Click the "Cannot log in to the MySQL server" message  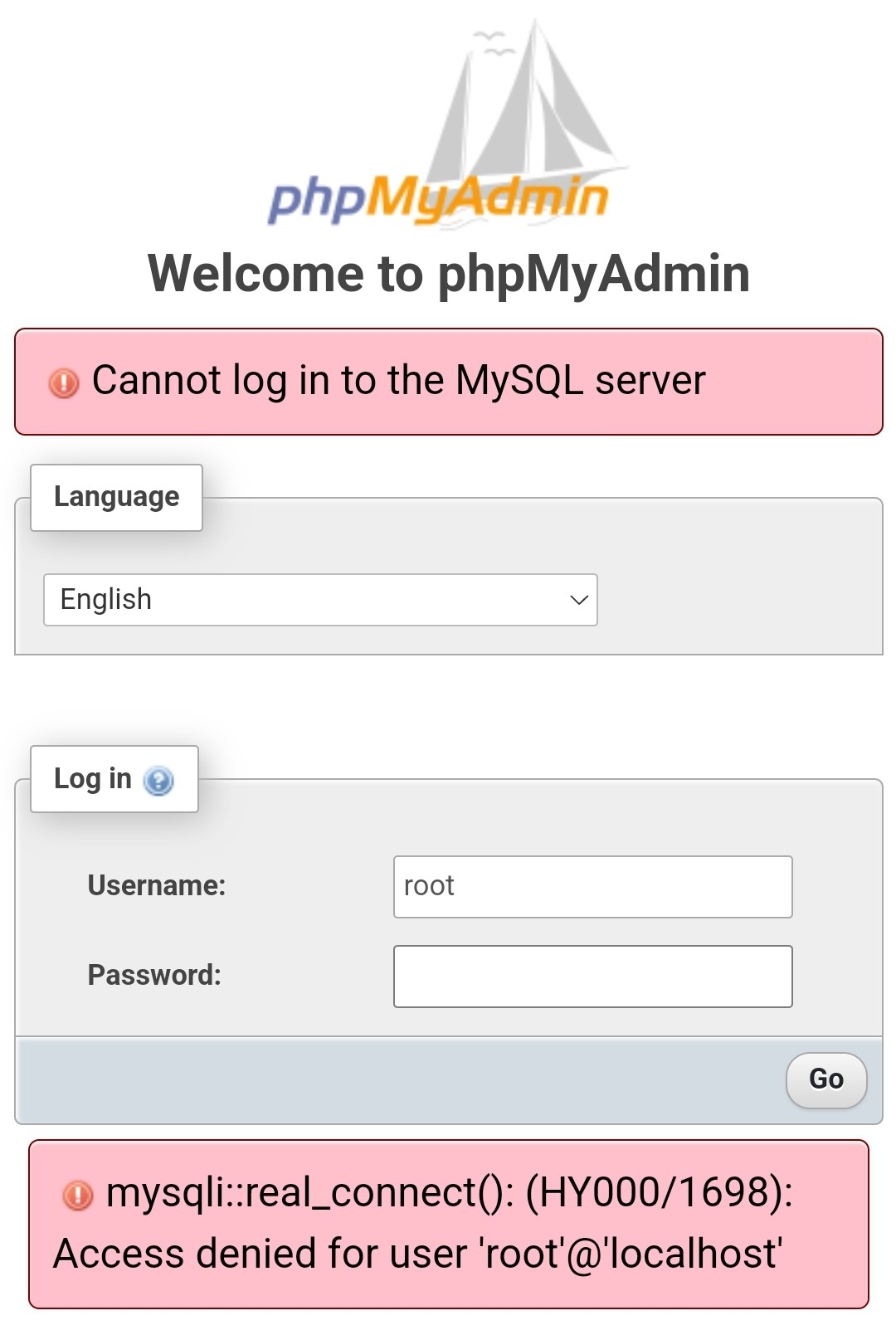pos(398,381)
